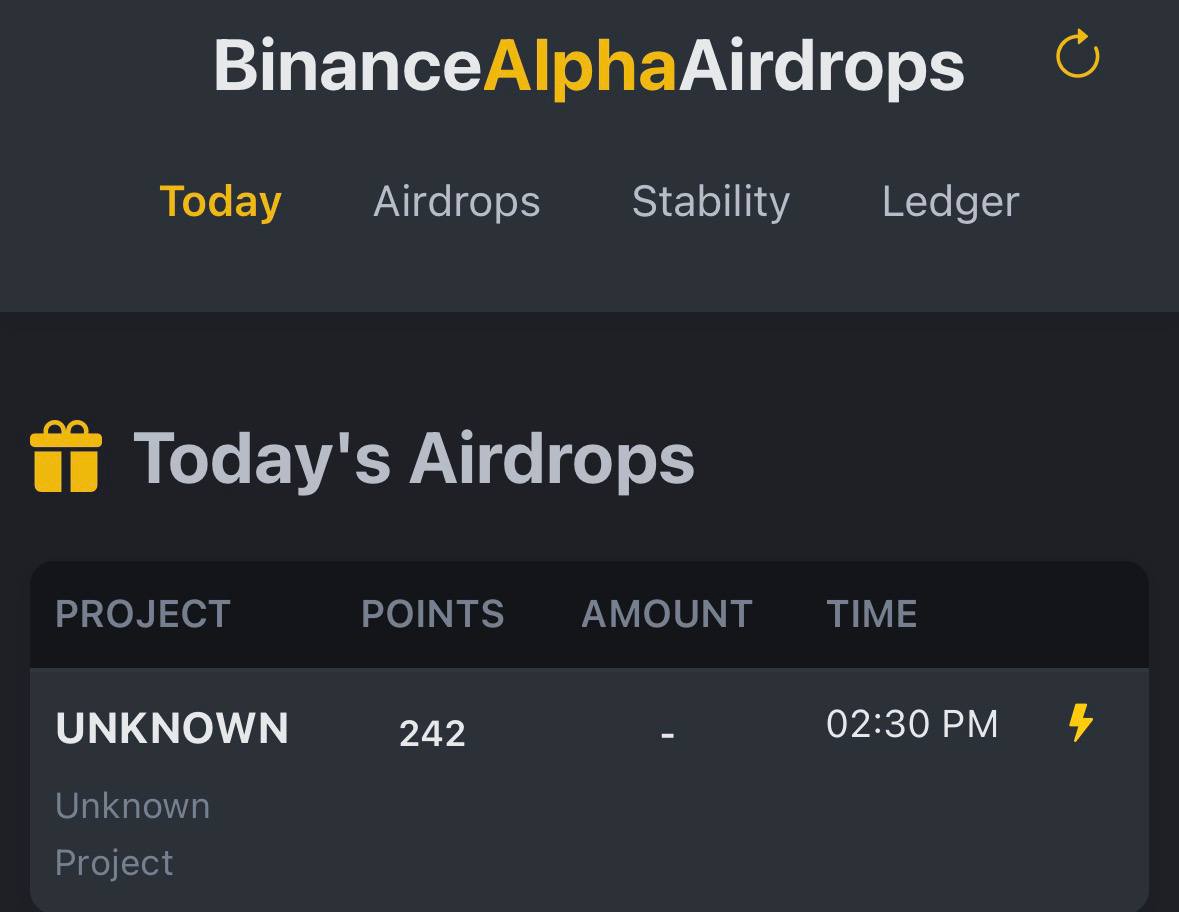Sort by the POINTS column header
This screenshot has height=912, width=1179.
[x=432, y=614]
